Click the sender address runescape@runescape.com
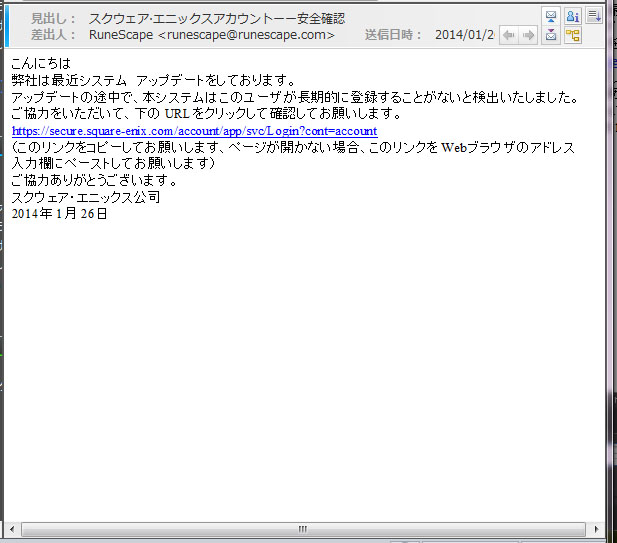617x543 pixels. tap(247, 35)
